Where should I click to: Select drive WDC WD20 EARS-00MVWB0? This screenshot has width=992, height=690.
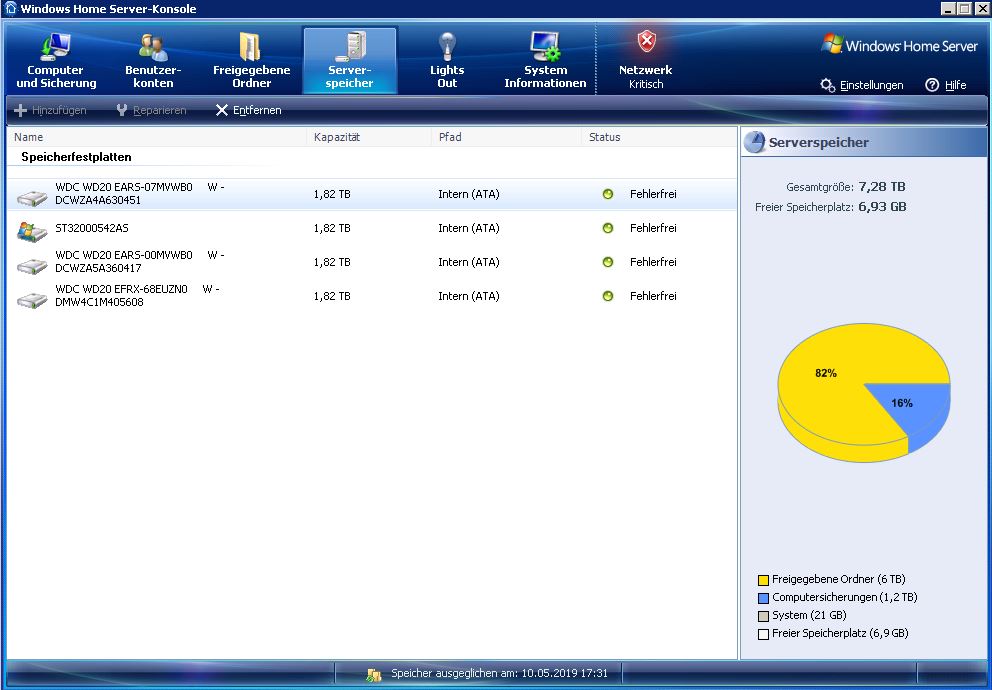coord(372,262)
